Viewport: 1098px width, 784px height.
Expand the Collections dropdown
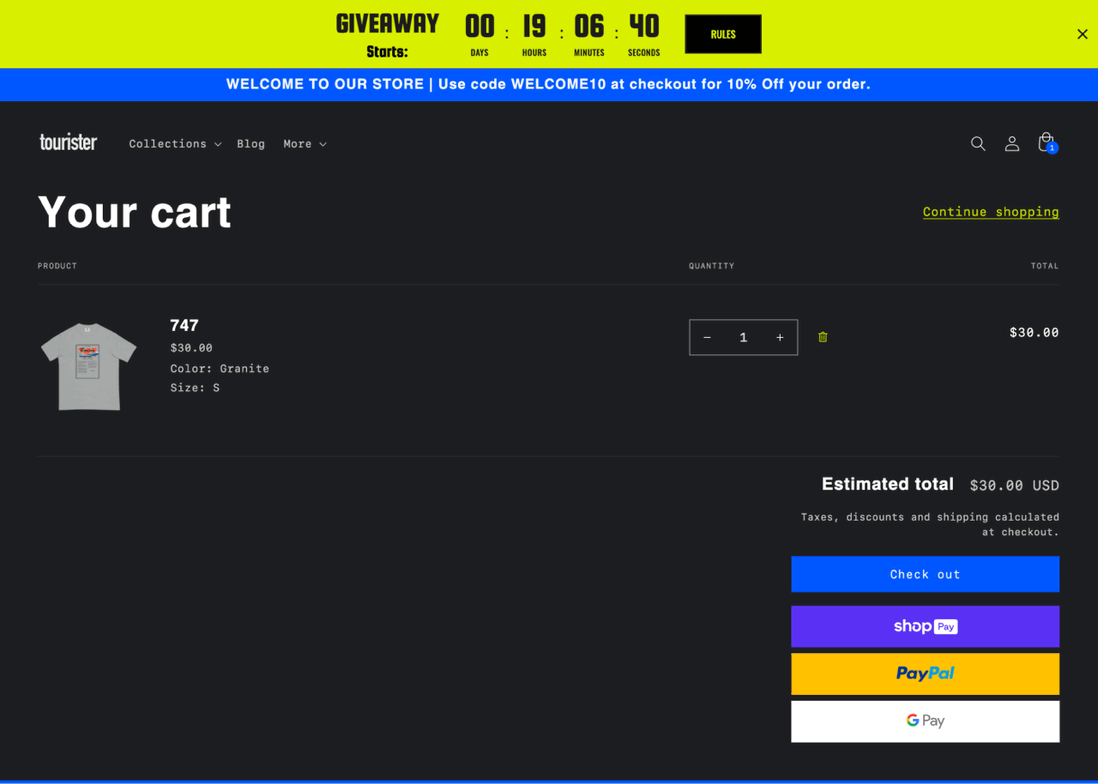point(174,144)
